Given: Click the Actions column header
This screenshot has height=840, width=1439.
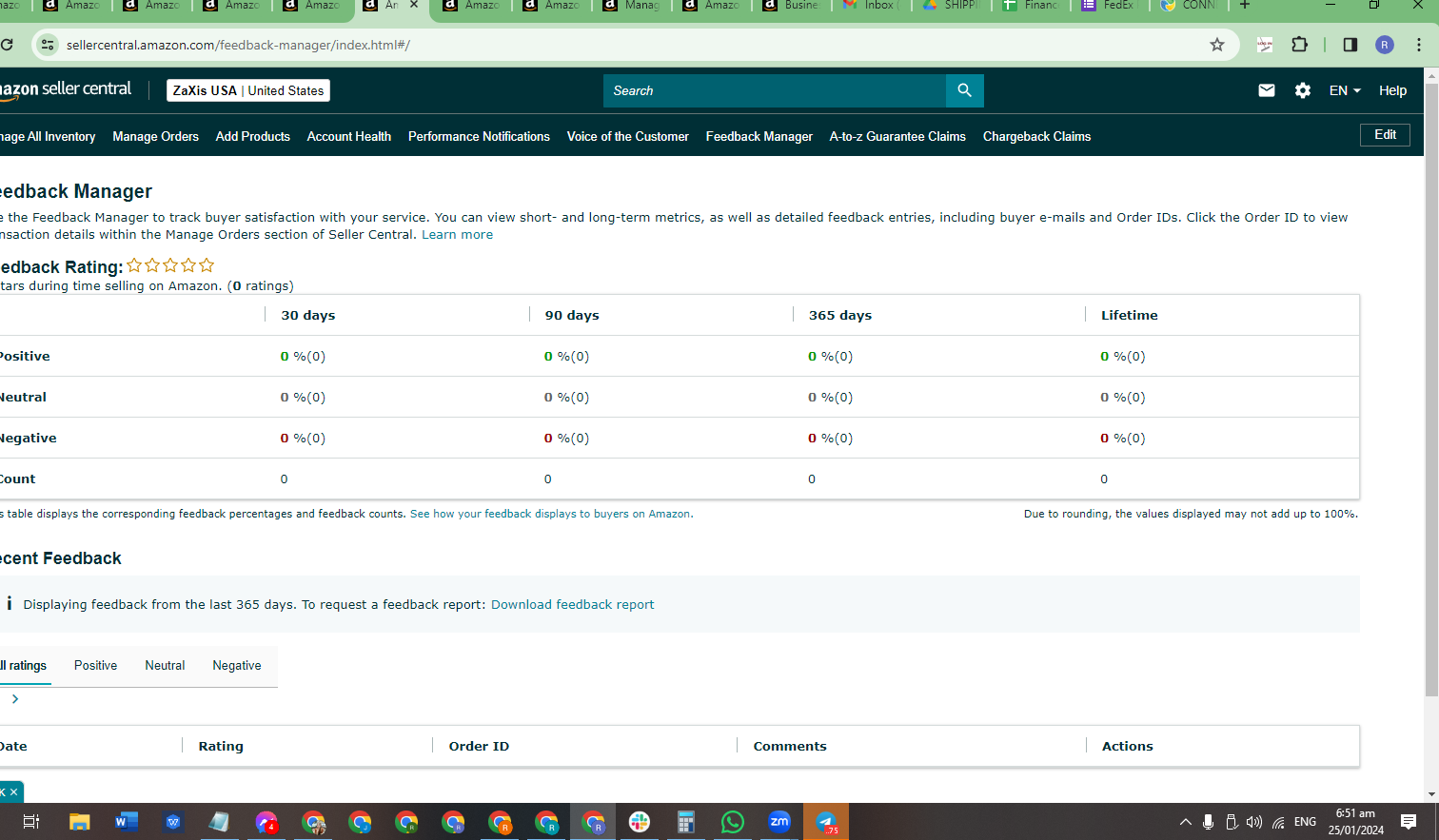Looking at the screenshot, I should [x=1128, y=747].
